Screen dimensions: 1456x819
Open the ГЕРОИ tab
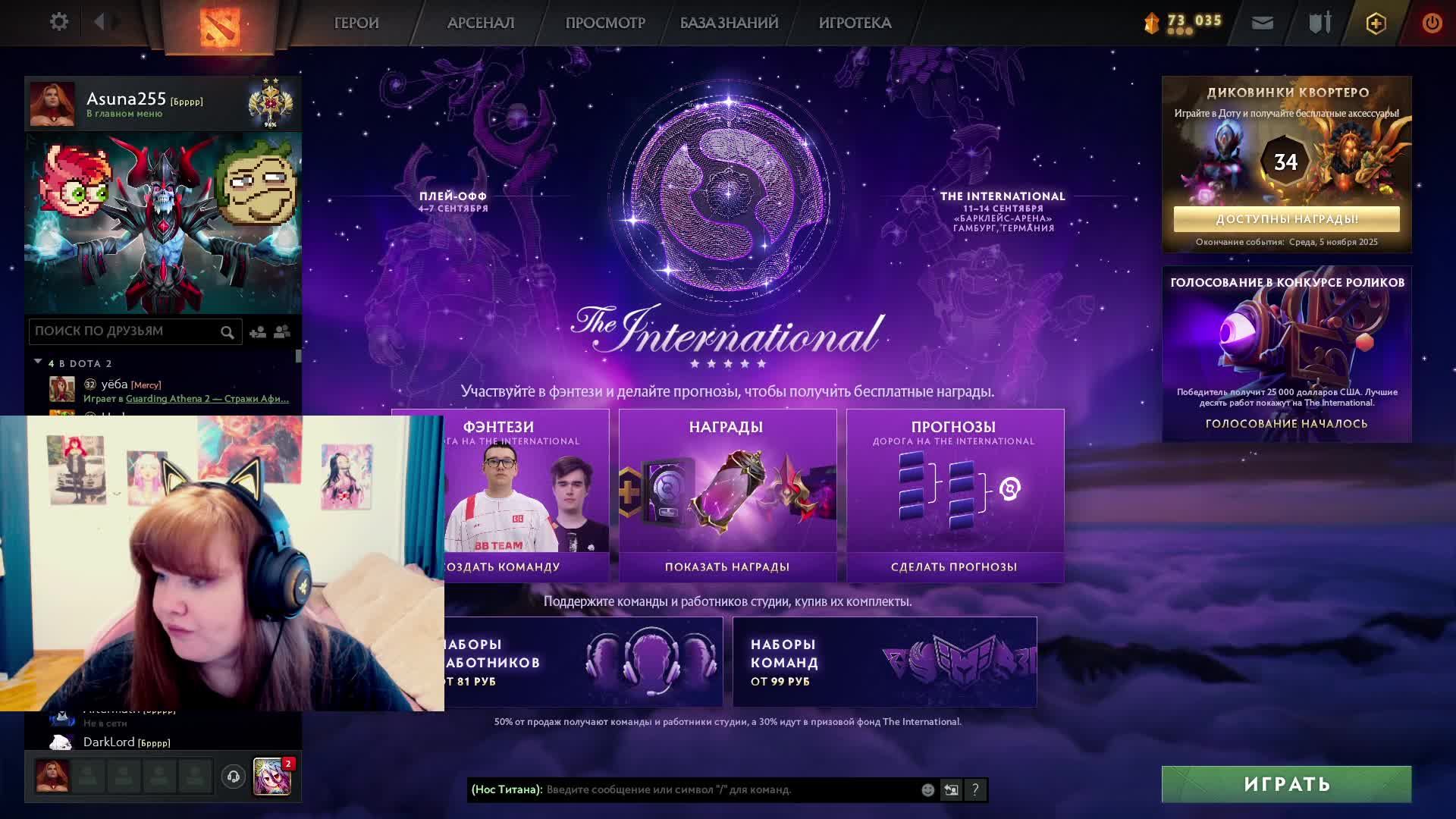coord(356,23)
